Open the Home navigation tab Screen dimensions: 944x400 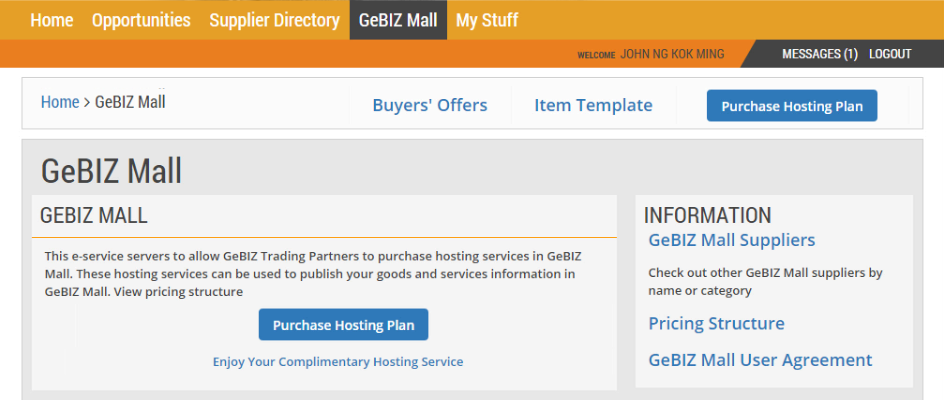tap(52, 20)
